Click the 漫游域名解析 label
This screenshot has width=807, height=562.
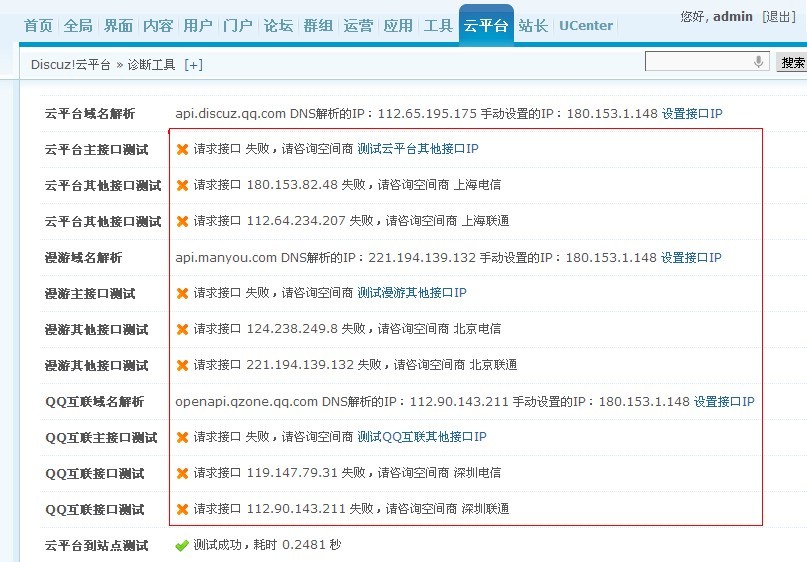pos(83,257)
